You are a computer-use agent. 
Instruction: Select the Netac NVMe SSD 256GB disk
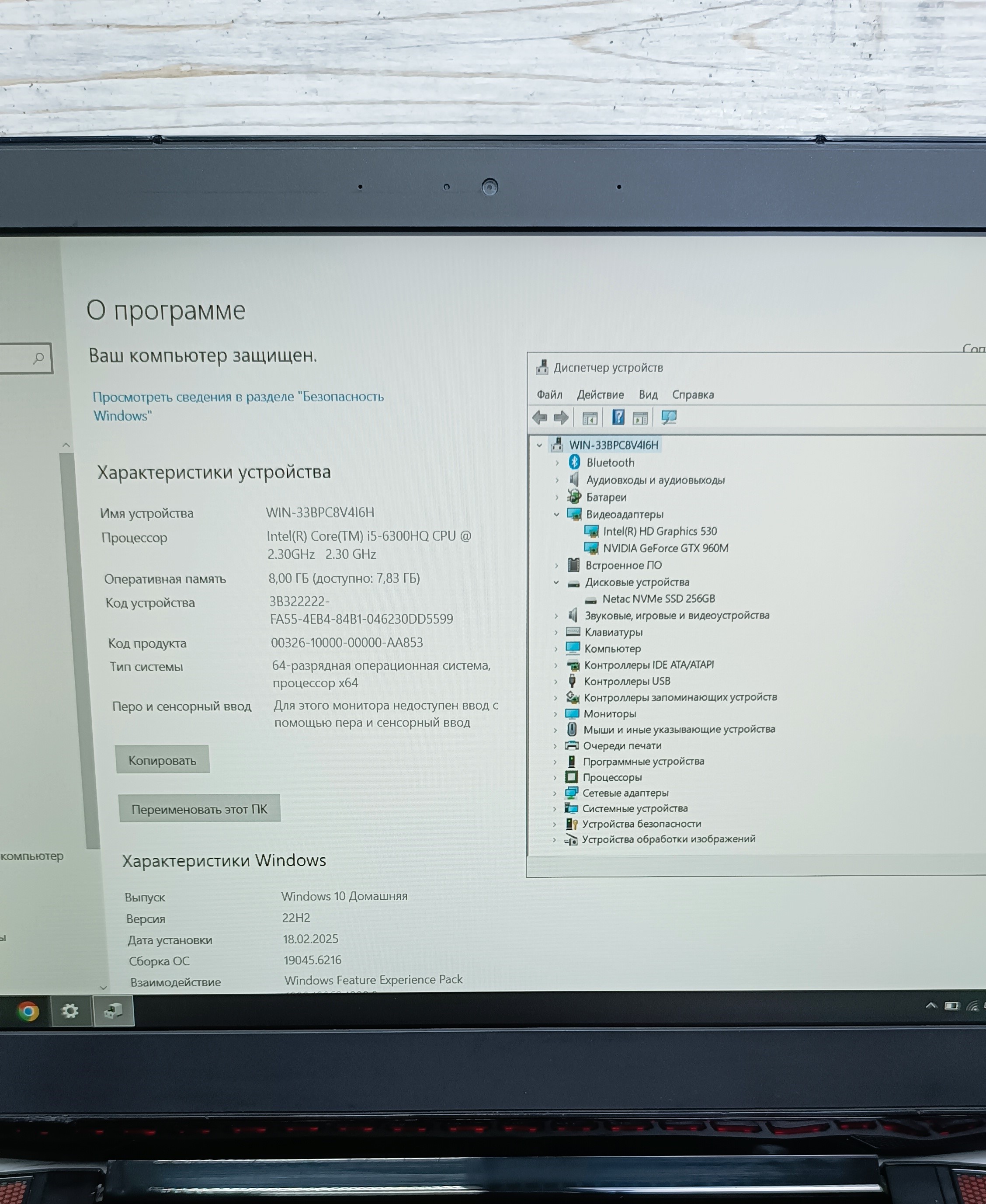(x=658, y=599)
